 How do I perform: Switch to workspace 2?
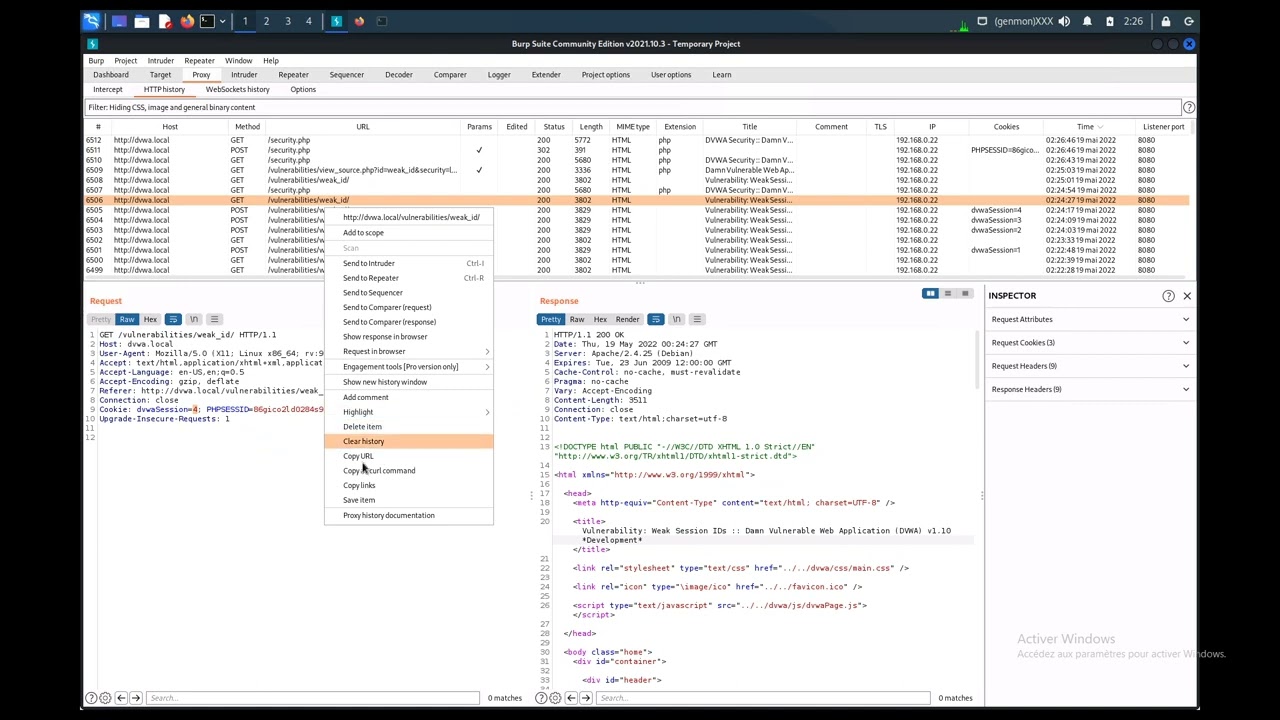[x=266, y=21]
